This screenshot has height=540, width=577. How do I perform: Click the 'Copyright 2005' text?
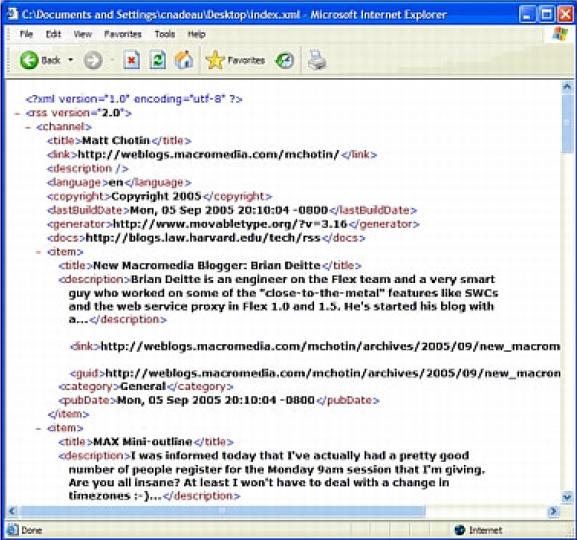click(x=156, y=196)
